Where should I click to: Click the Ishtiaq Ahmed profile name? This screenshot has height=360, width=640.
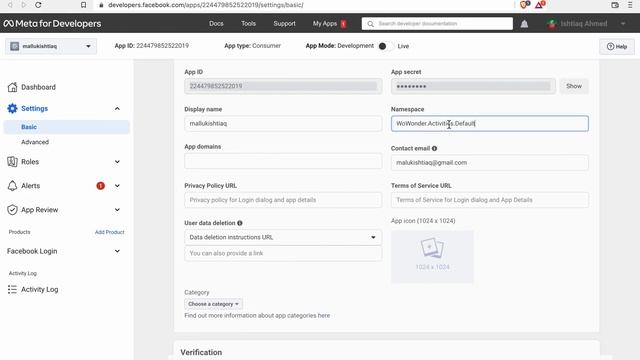click(x=584, y=24)
